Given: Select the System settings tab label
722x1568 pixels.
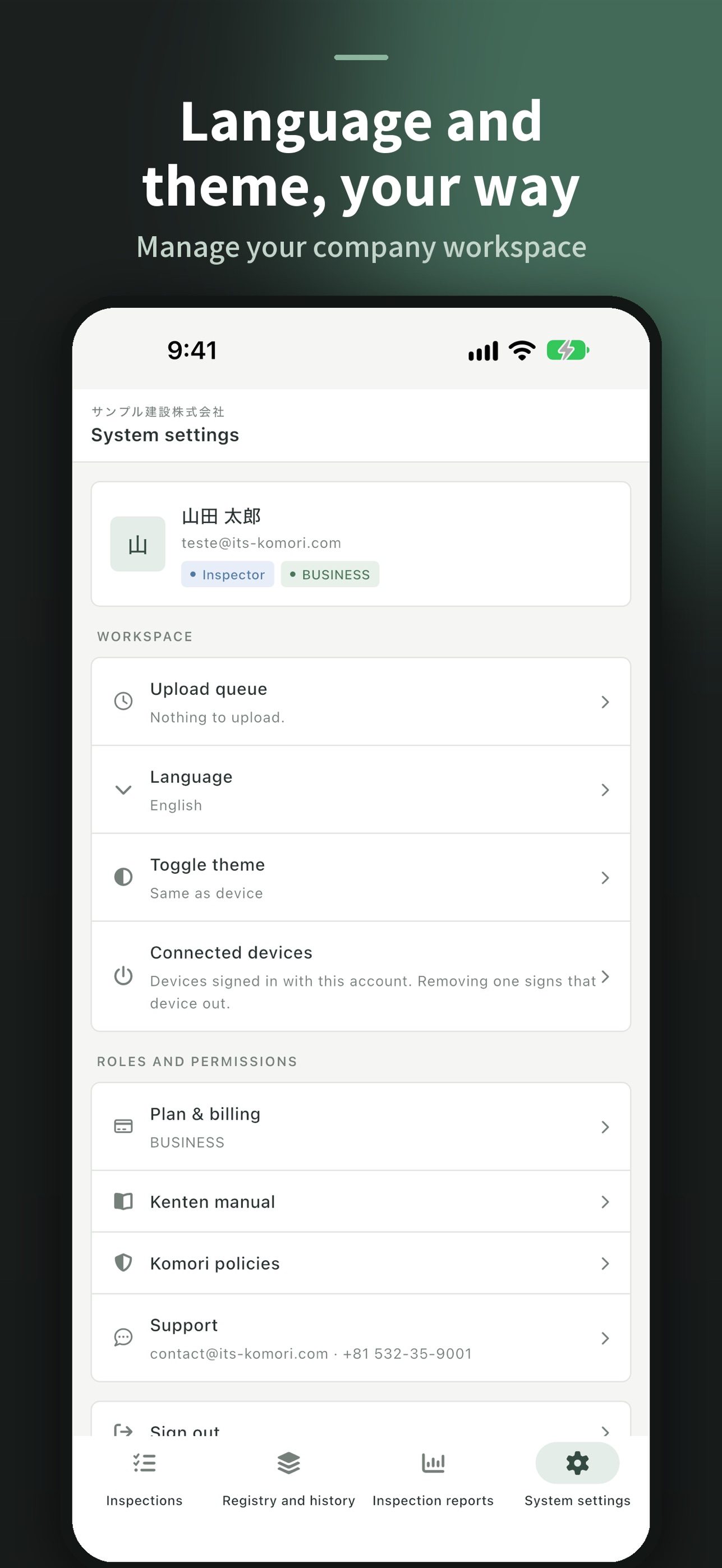Looking at the screenshot, I should 577,1501.
